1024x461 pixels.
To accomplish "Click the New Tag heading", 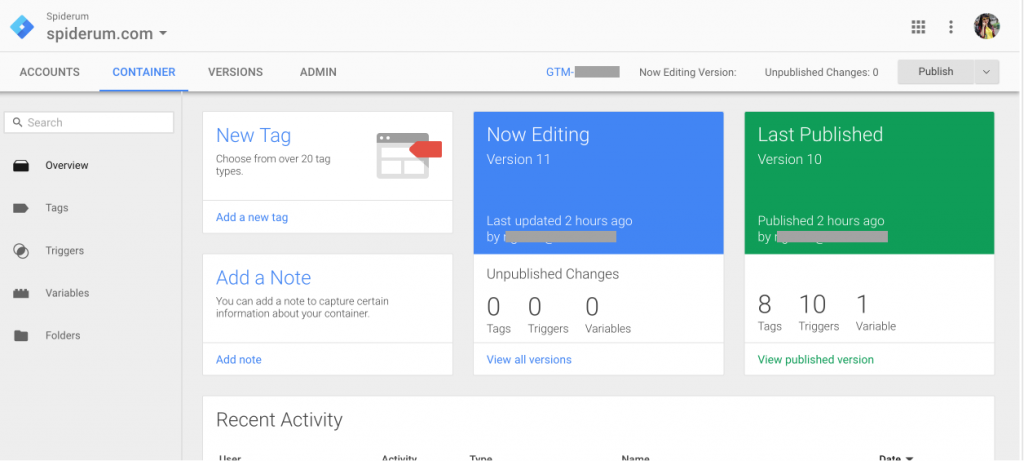I will tap(253, 135).
